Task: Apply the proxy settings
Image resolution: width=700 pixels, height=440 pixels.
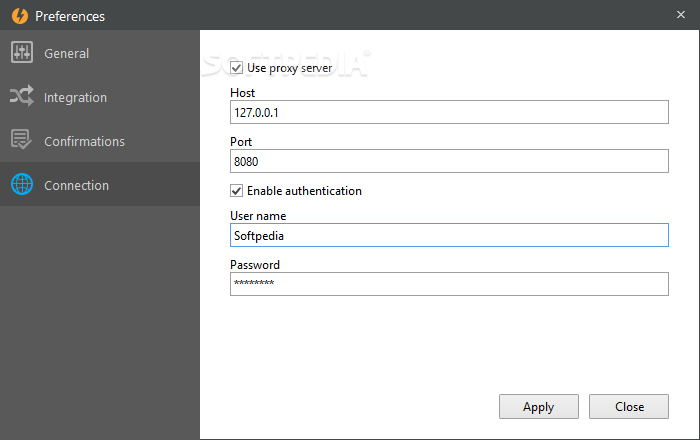Action: point(539,407)
